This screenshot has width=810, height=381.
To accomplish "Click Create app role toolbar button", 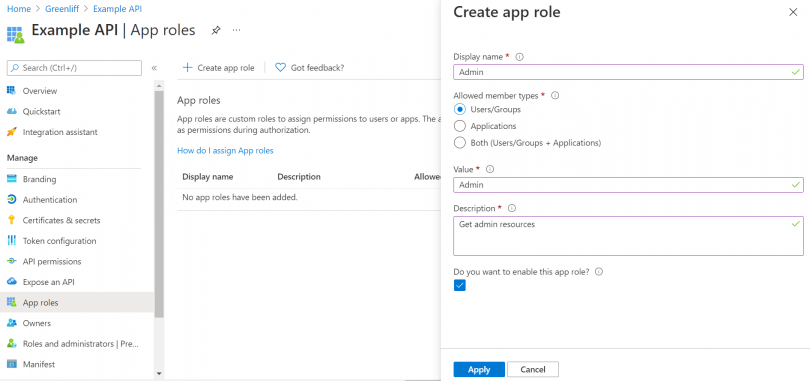I will tap(219, 68).
